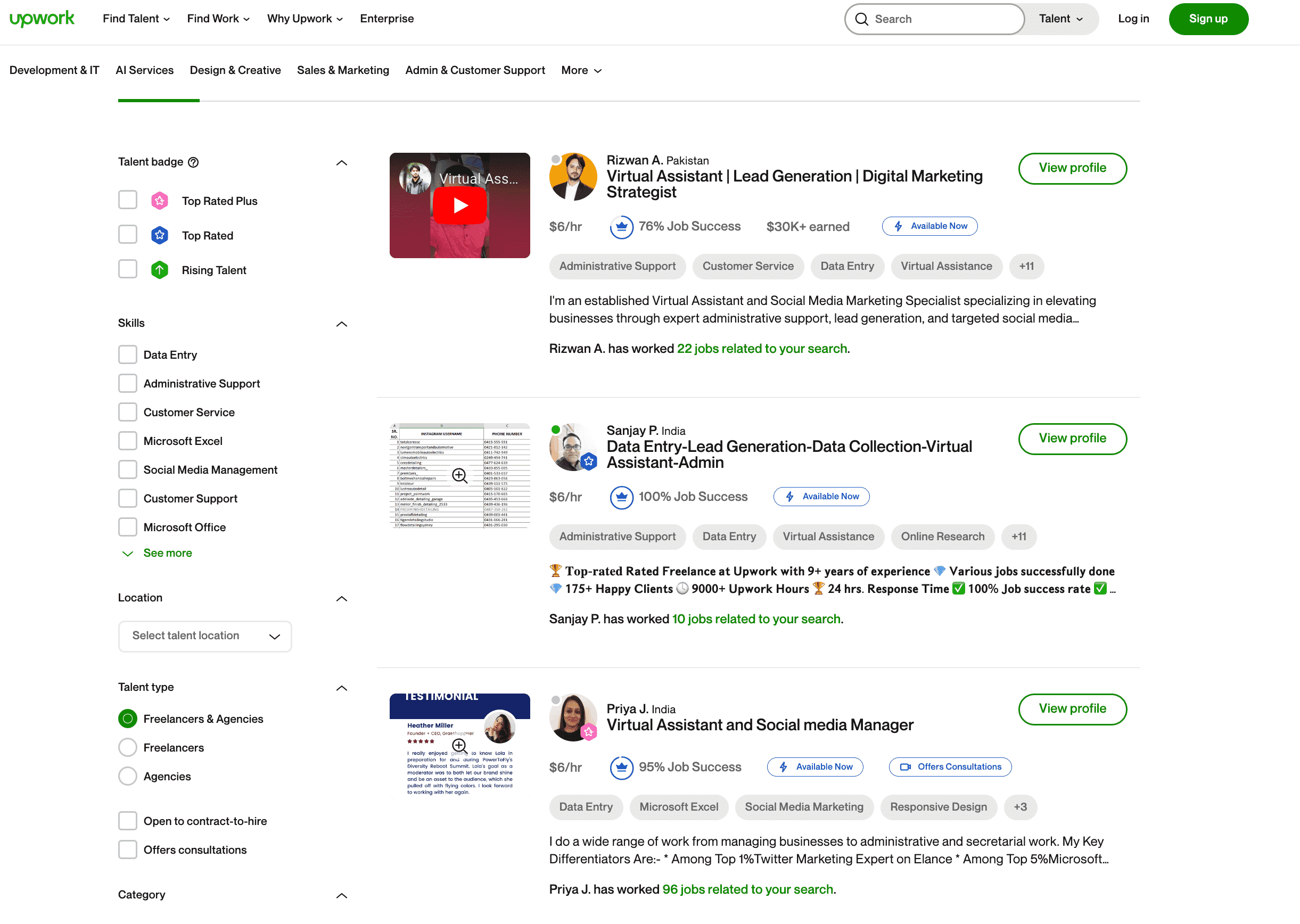View Sanjay P.'s profile
This screenshot has height=924, width=1300.
point(1073,439)
